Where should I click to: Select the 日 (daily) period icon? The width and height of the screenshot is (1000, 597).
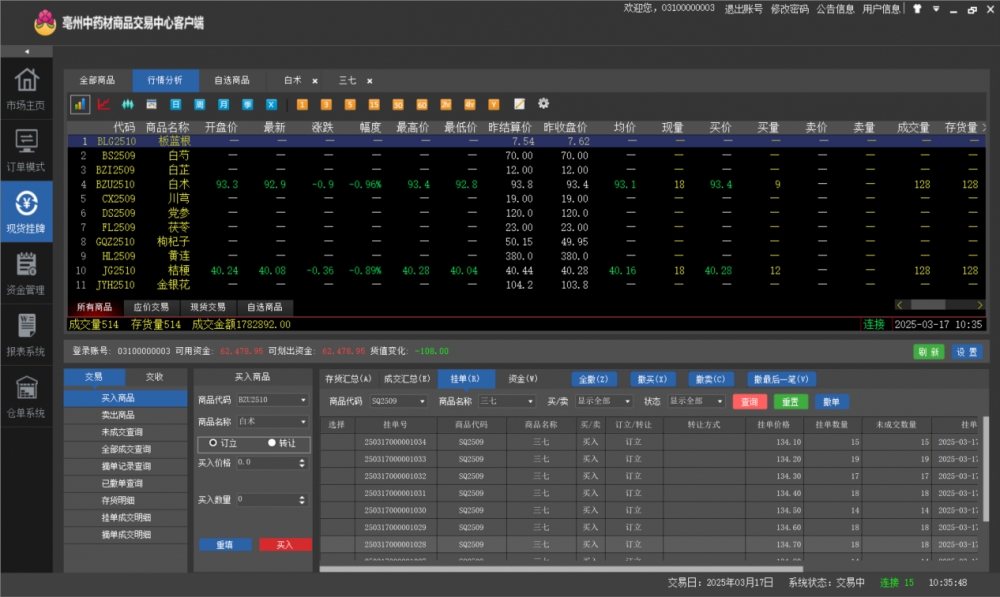click(176, 104)
